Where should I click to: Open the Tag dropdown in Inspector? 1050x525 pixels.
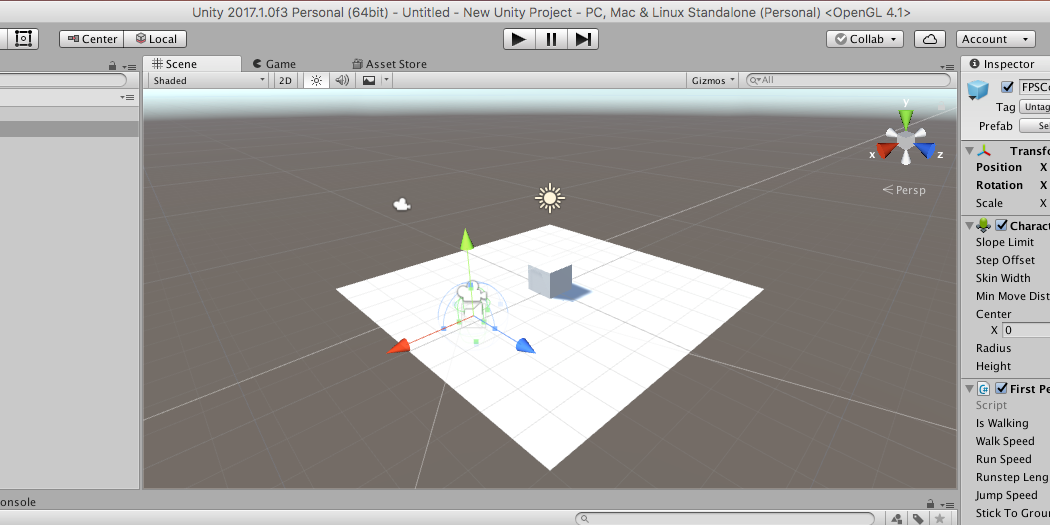tap(1034, 107)
